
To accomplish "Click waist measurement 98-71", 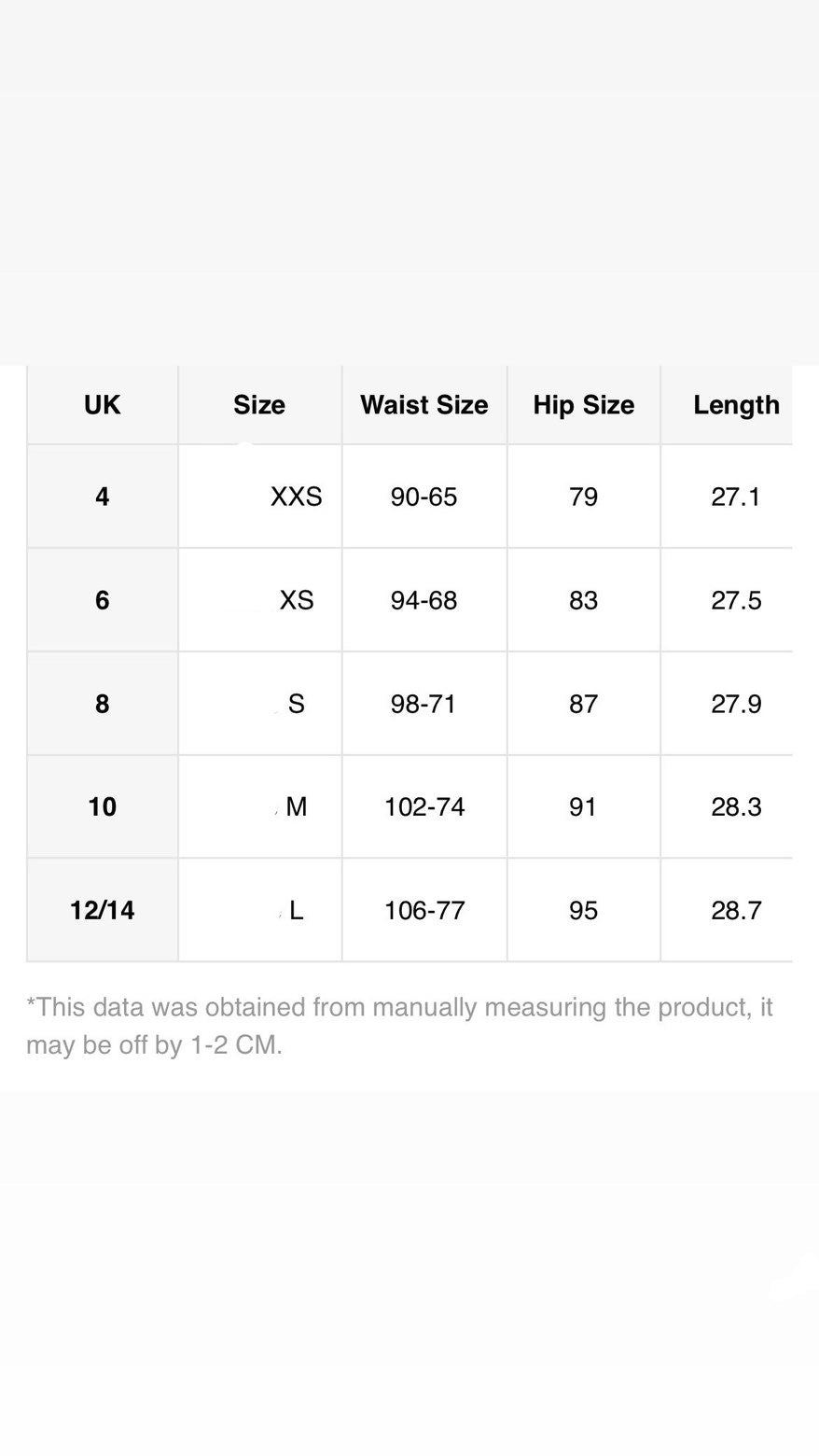I will 424,704.
